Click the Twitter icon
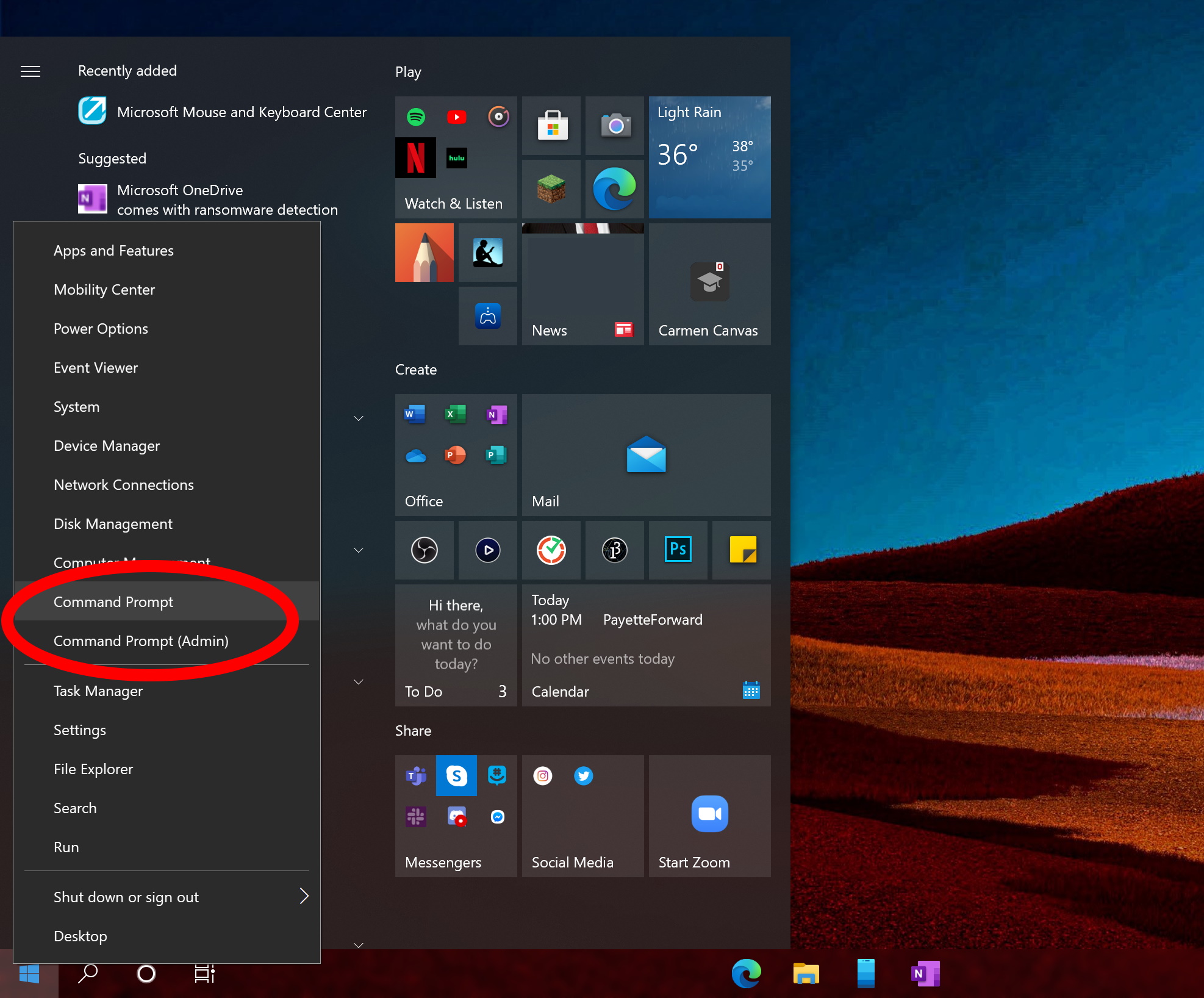Viewport: 1204px width, 998px height. (x=583, y=776)
